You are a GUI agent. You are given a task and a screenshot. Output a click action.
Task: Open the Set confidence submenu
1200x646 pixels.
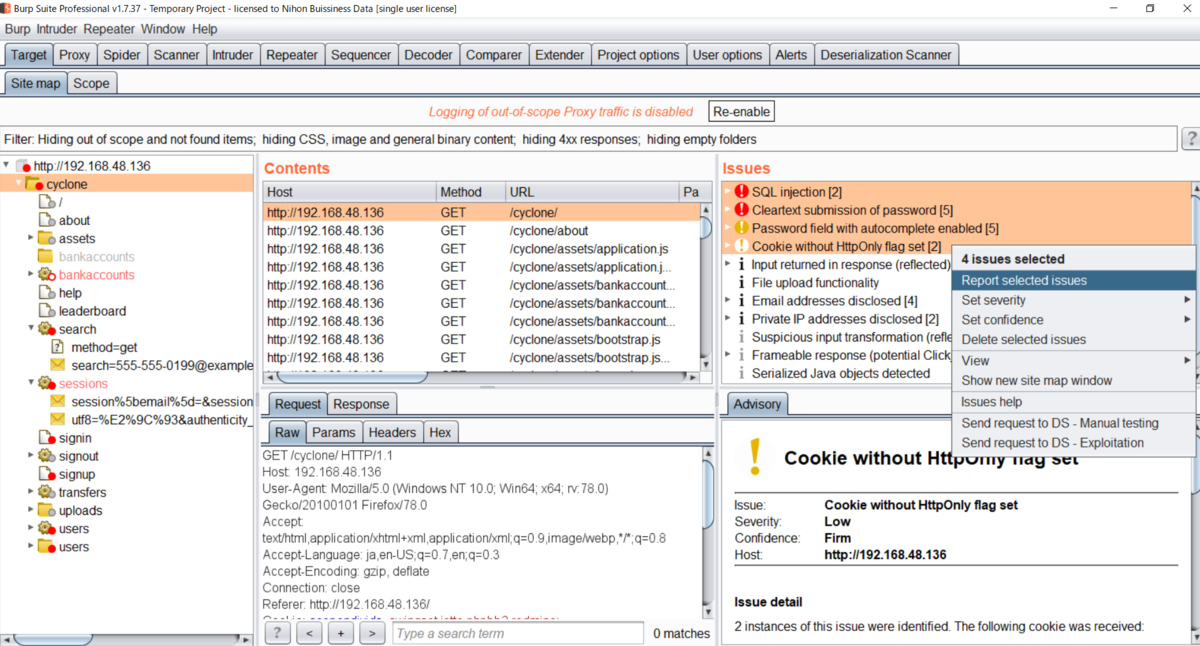(1073, 320)
